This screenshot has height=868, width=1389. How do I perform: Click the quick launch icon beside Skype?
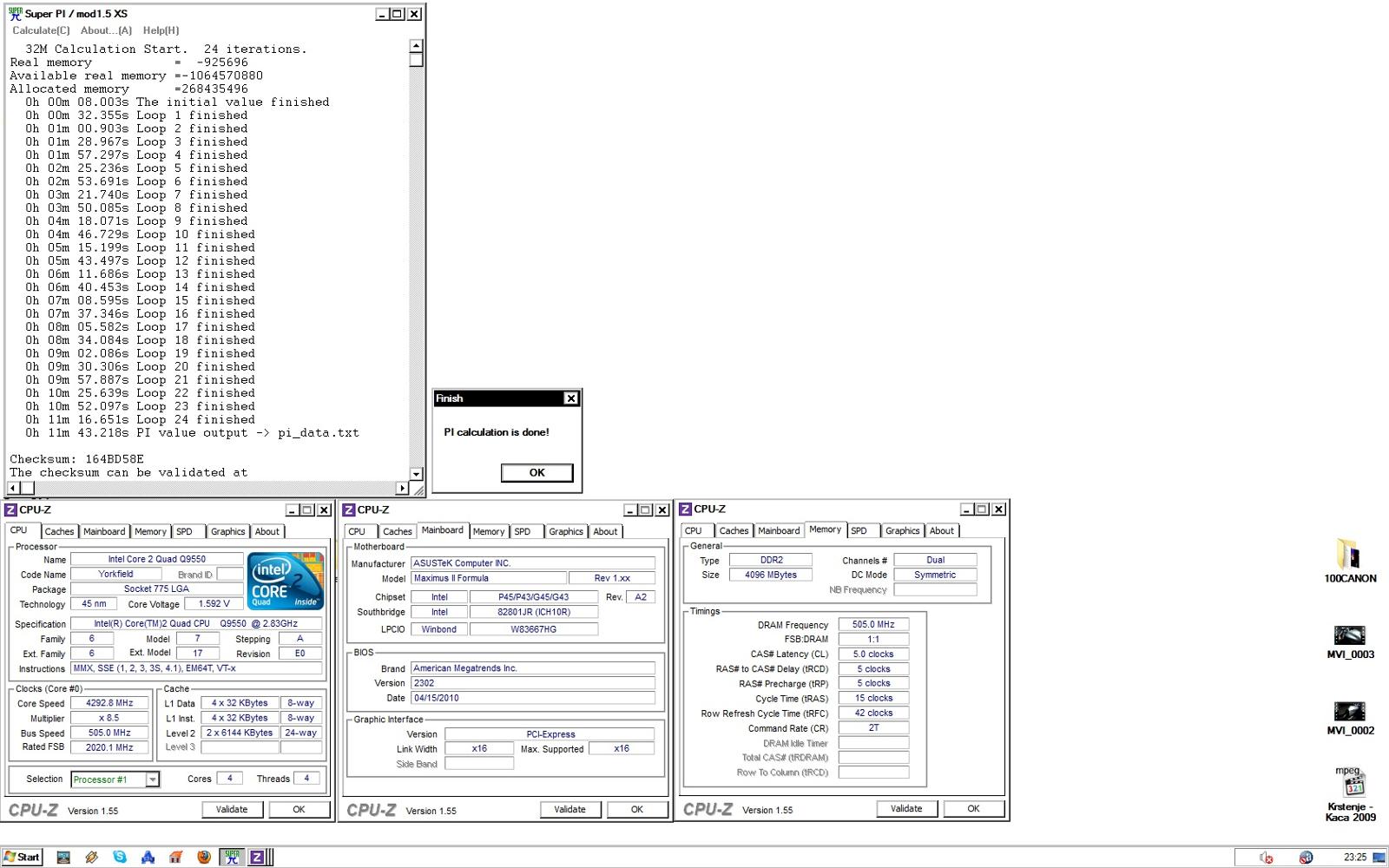[92, 857]
